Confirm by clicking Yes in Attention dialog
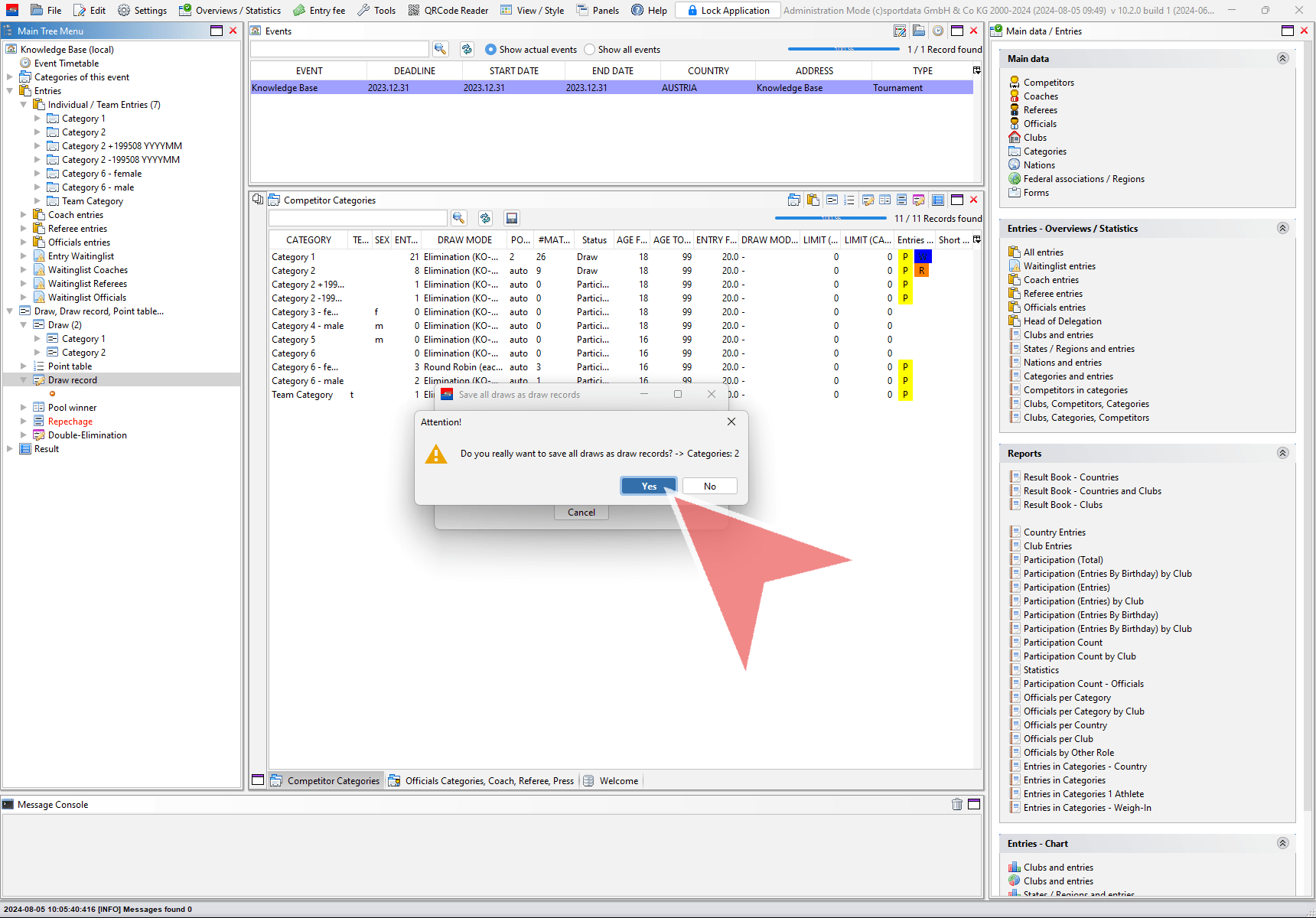 click(648, 486)
